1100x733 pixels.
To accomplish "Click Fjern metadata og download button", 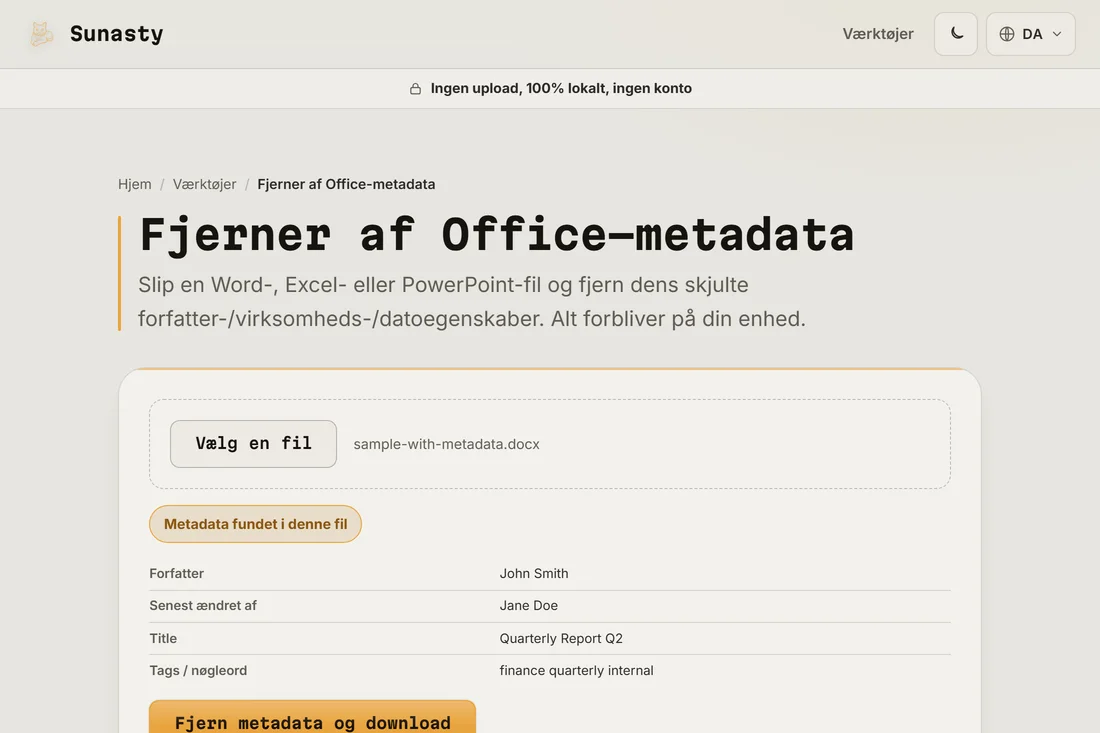I will tap(312, 717).
